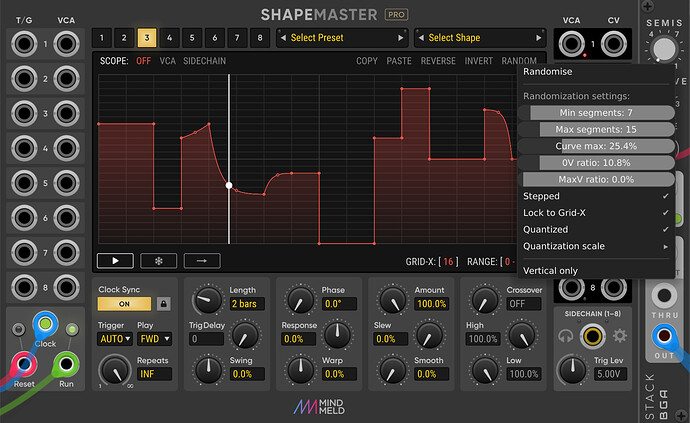Click the sidechain headphones audition icon
This screenshot has width=690, height=423.
(565, 336)
